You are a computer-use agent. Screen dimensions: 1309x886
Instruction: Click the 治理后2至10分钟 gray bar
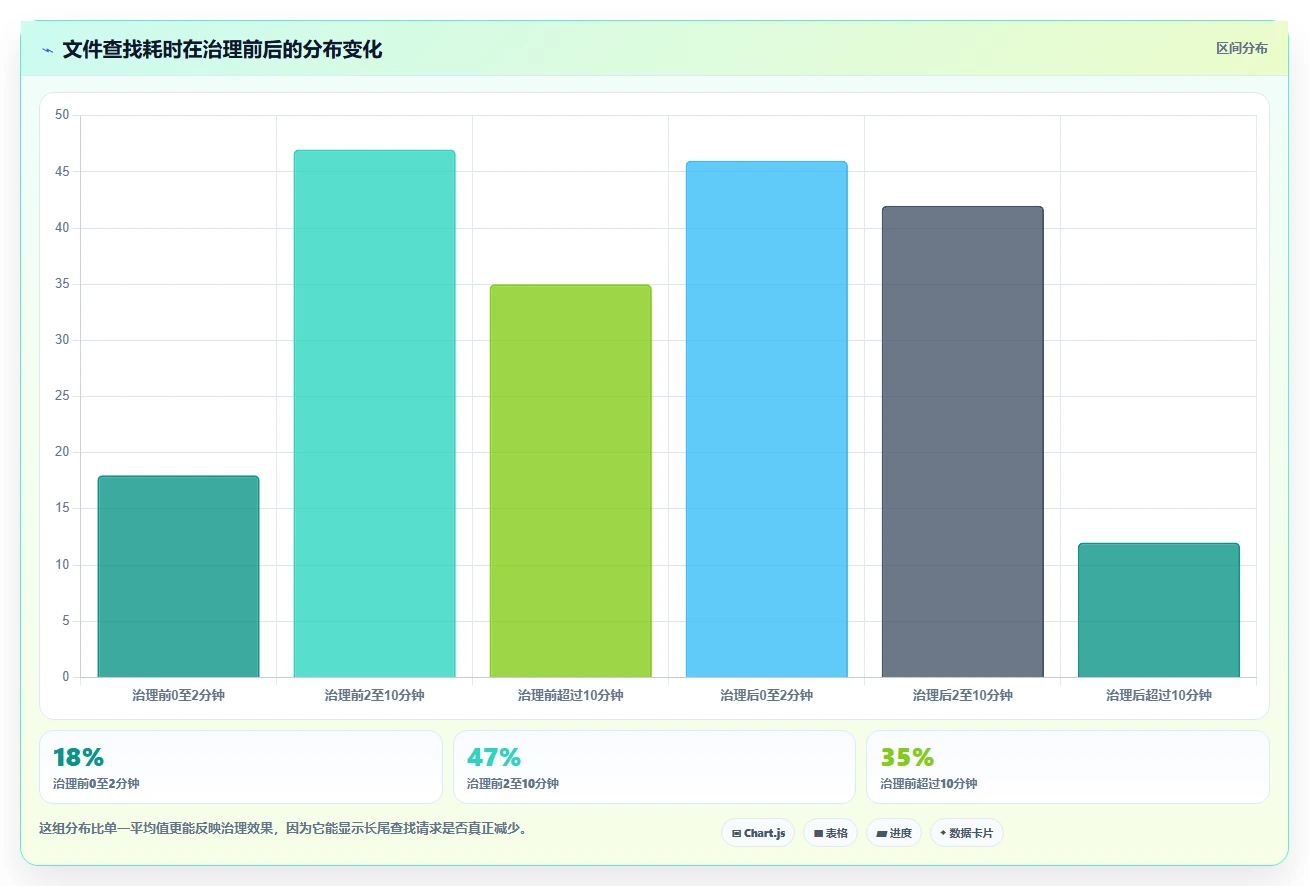[962, 442]
